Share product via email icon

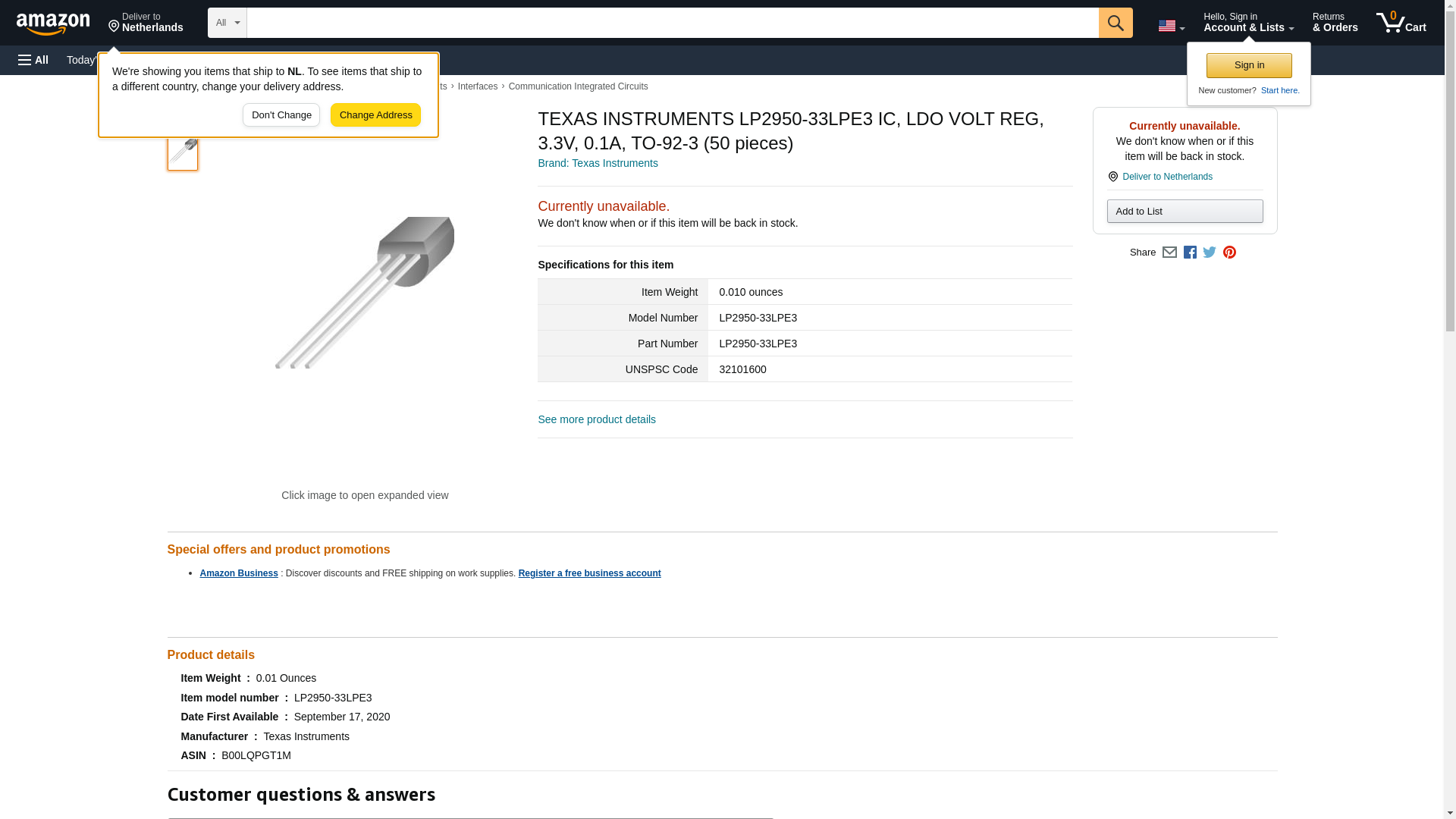coord(1169,253)
